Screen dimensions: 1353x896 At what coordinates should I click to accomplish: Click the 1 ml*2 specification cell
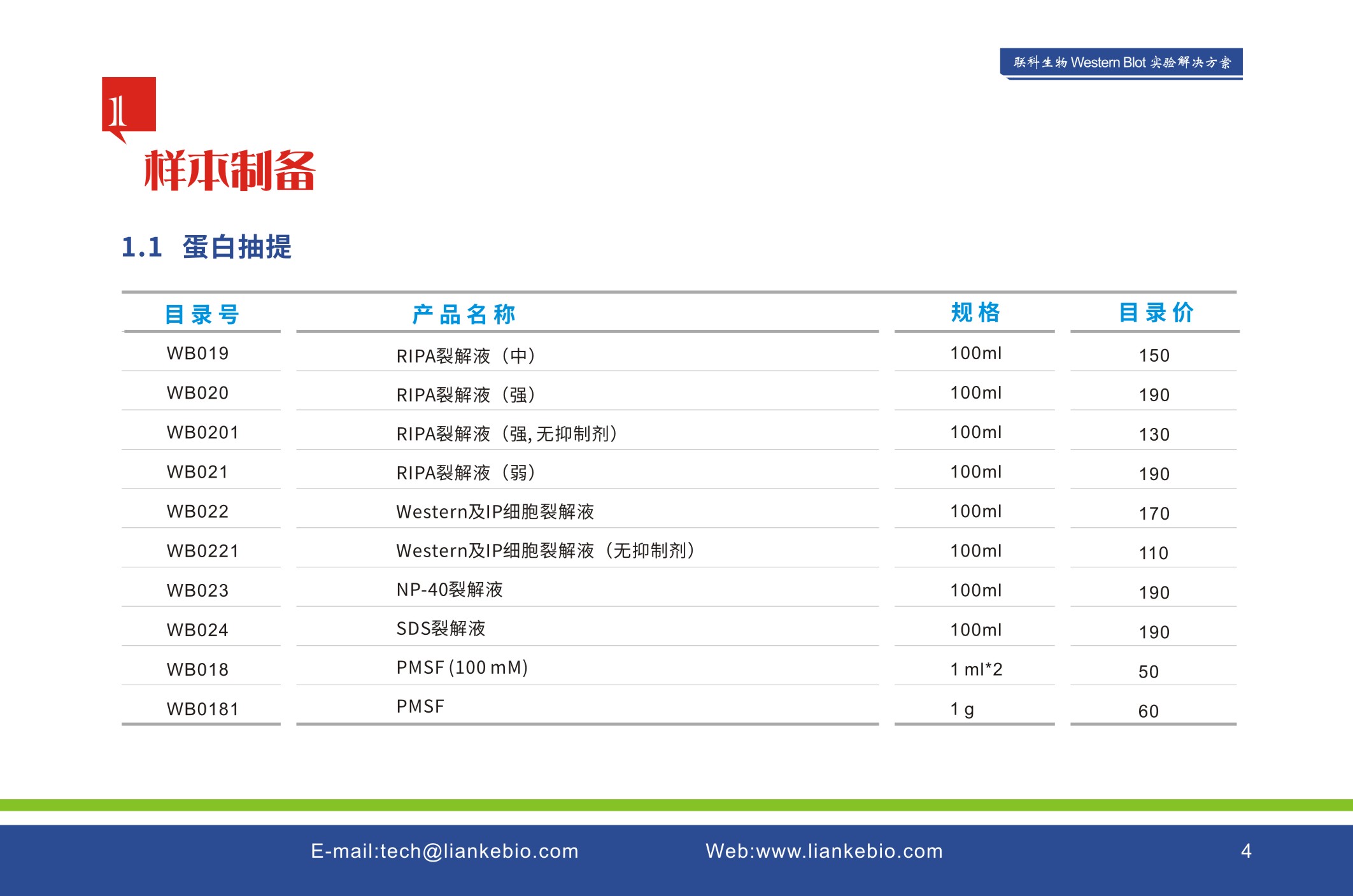[975, 669]
